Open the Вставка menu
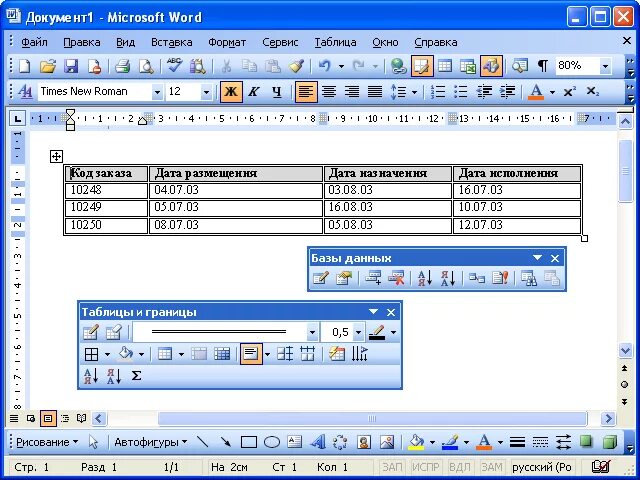 pos(171,42)
